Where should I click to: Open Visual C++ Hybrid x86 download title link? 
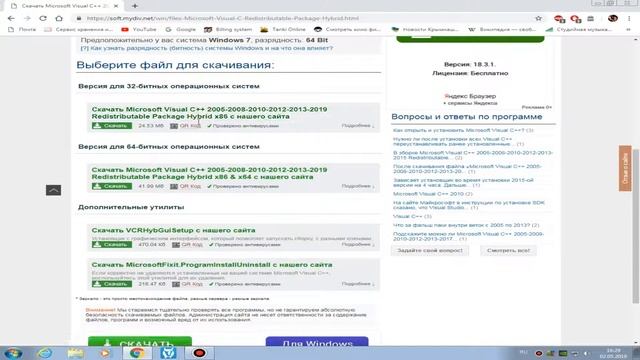coord(209,113)
